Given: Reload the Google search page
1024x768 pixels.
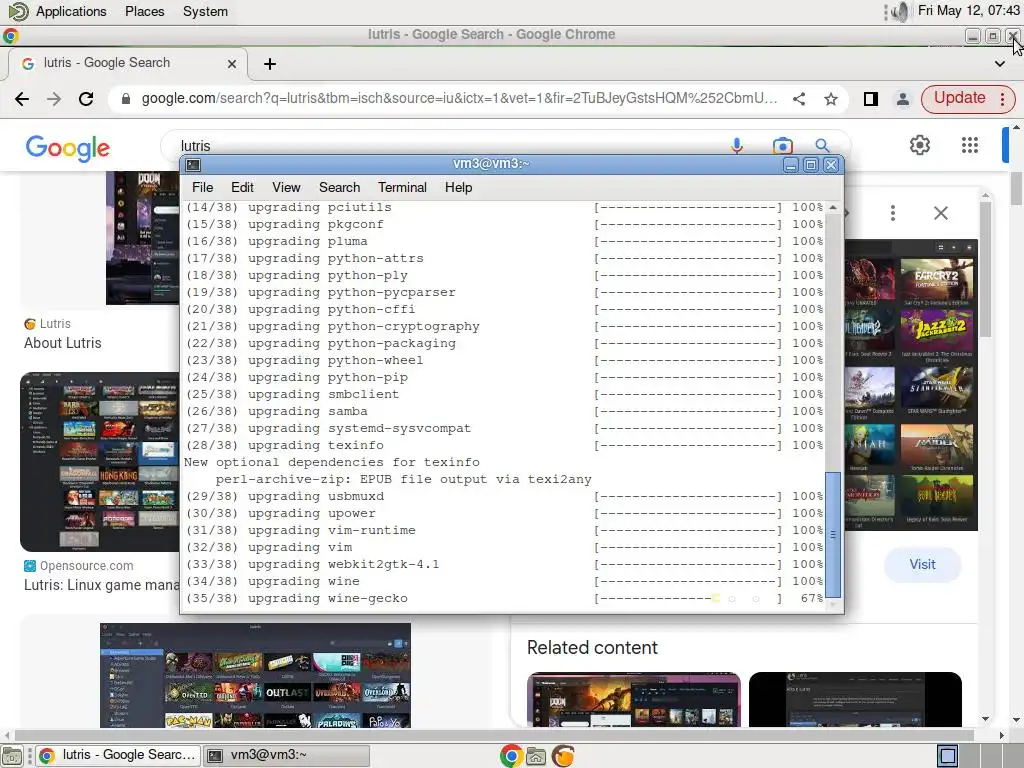Looking at the screenshot, I should pyautogui.click(x=86, y=99).
